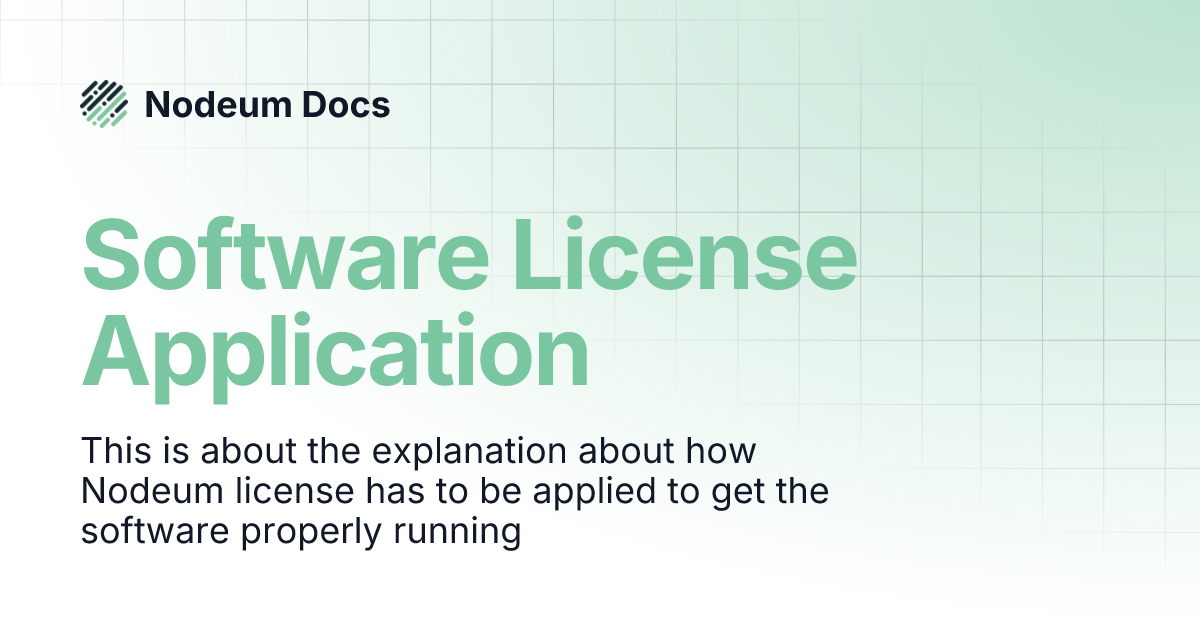Select the first line of the subtitle
Viewport: 1200px width, 630px height.
click(x=420, y=450)
